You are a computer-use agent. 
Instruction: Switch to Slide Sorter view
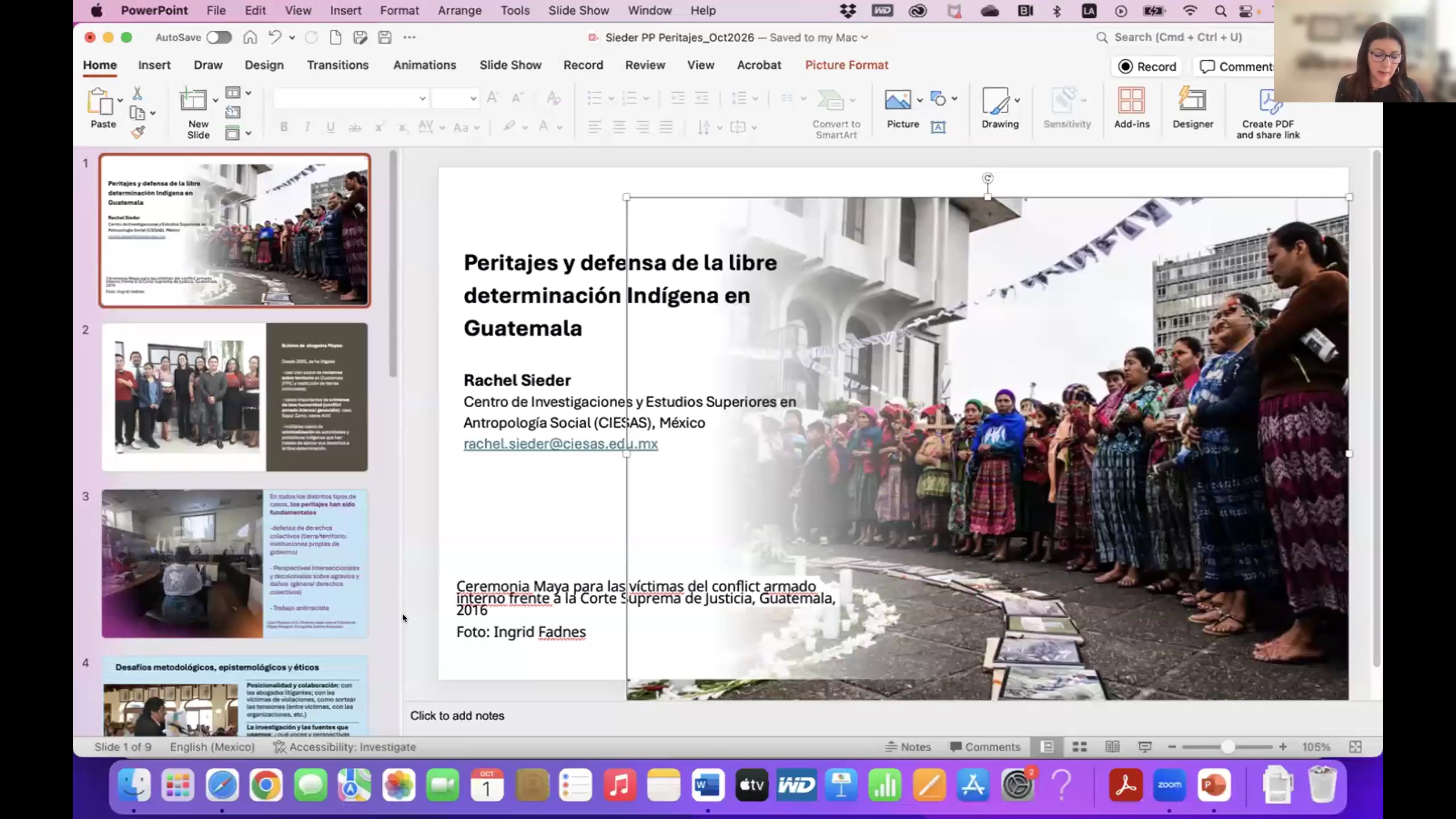tap(1079, 747)
